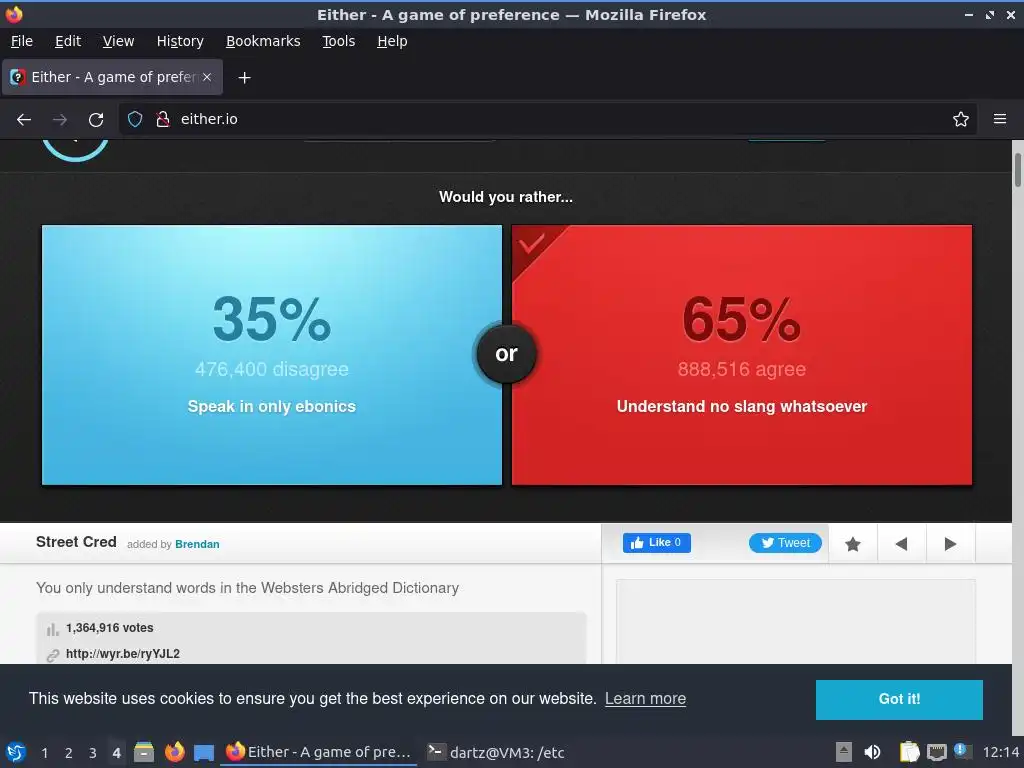The image size is (1024, 768).
Task: Click the votes bar chart icon
Action: click(x=52, y=630)
